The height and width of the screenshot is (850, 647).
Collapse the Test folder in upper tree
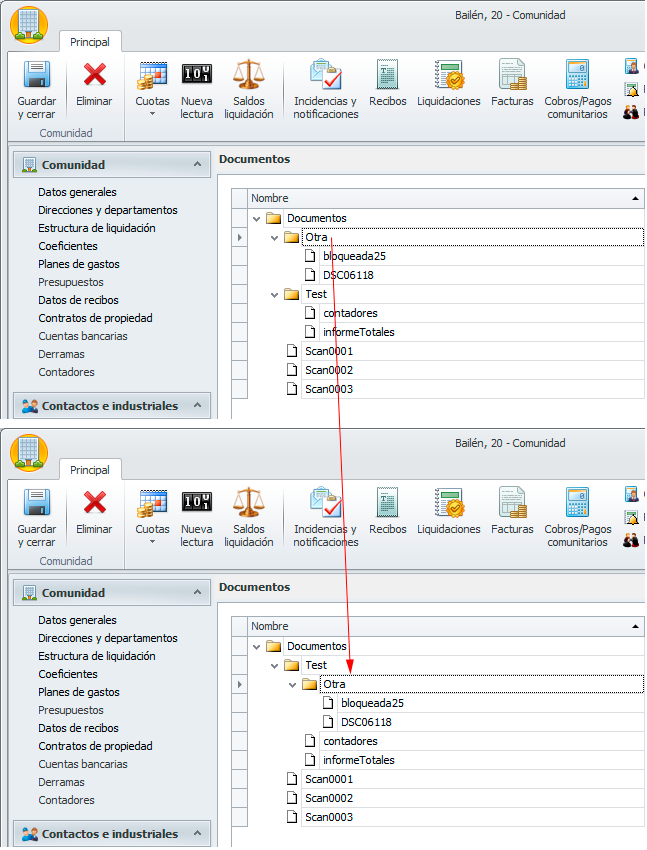point(274,295)
